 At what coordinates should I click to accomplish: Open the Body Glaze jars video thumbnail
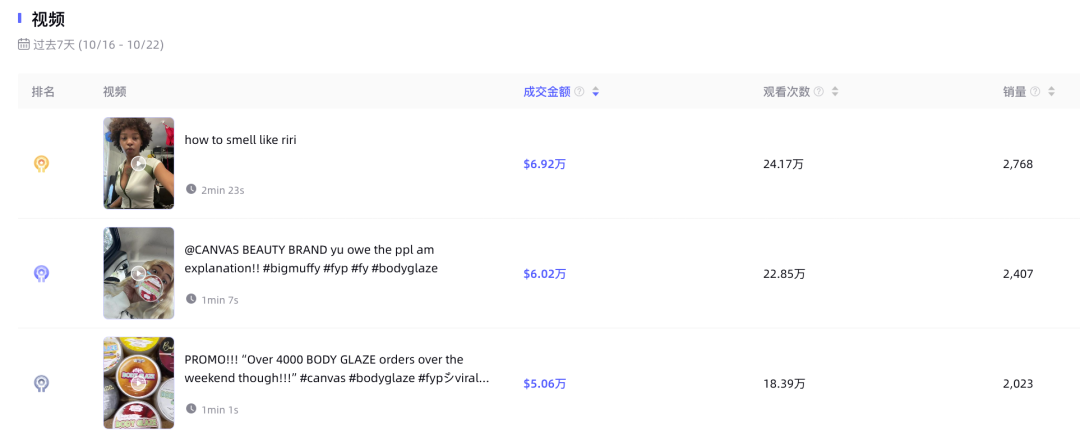pyautogui.click(x=138, y=383)
